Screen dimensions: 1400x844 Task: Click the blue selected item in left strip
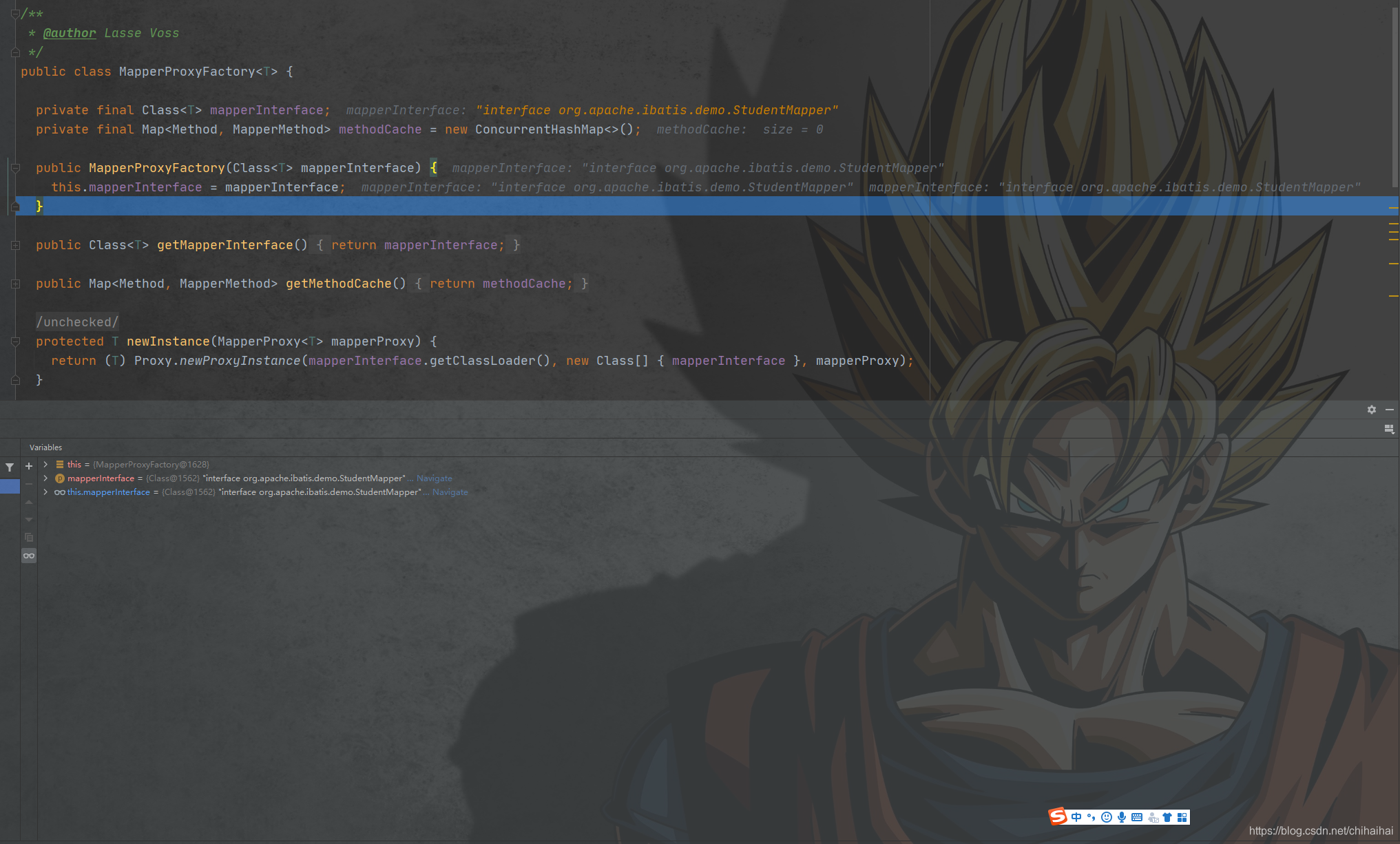[x=10, y=486]
